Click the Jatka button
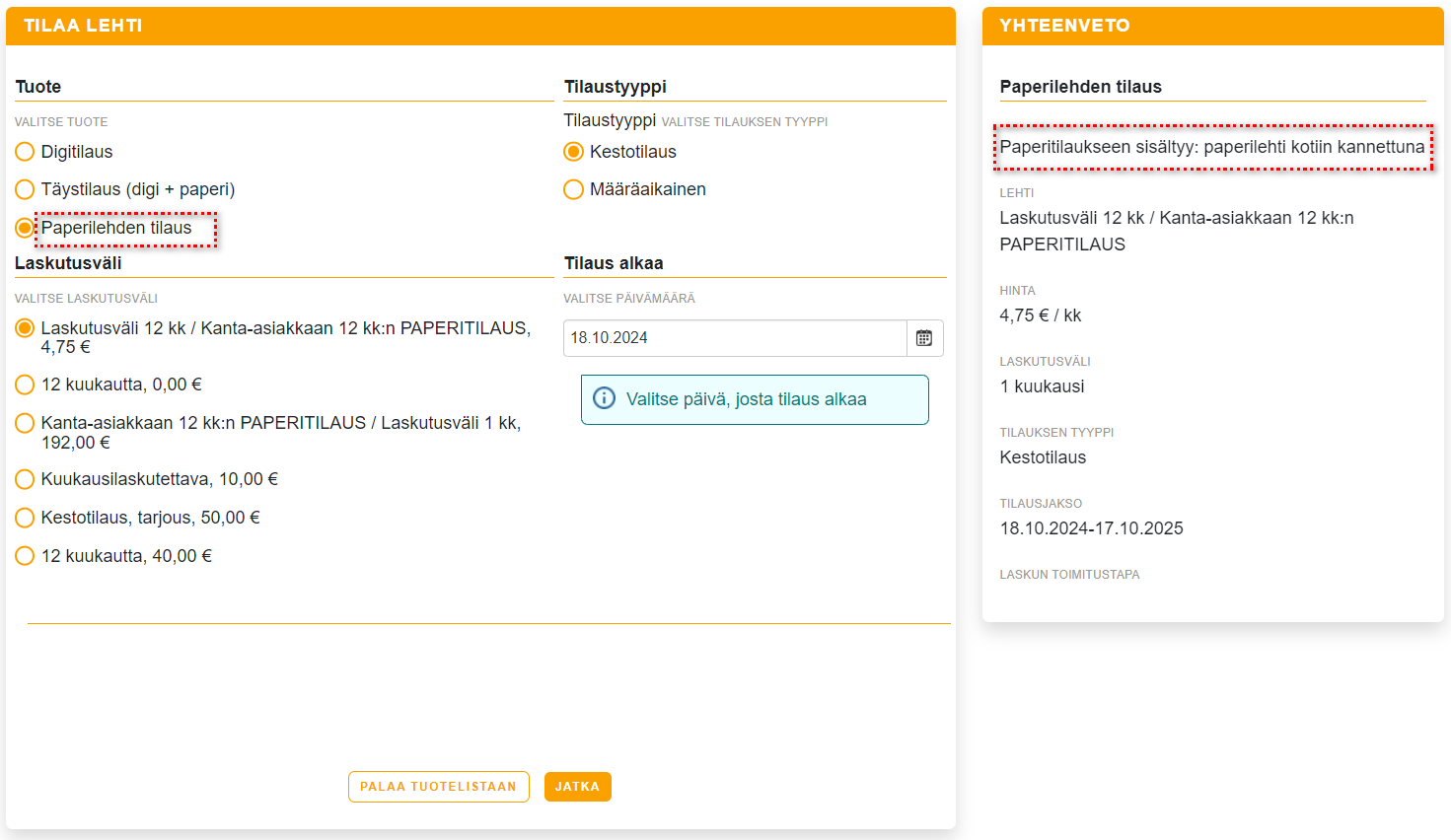This screenshot has width=1451, height=840. (x=578, y=787)
